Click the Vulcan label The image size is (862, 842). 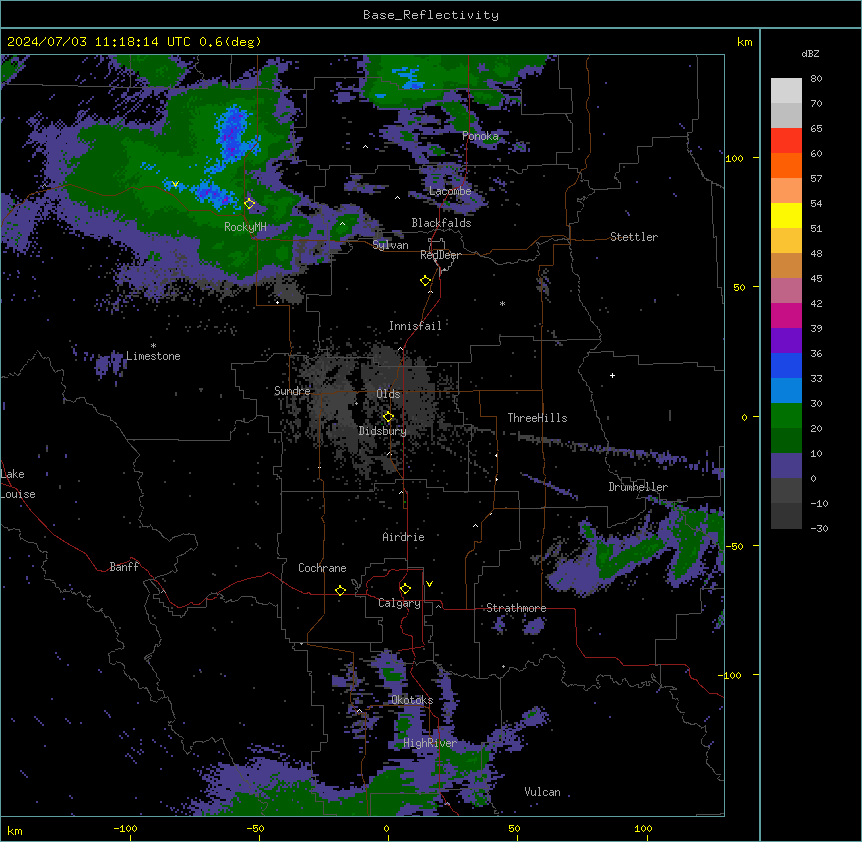[x=543, y=792]
